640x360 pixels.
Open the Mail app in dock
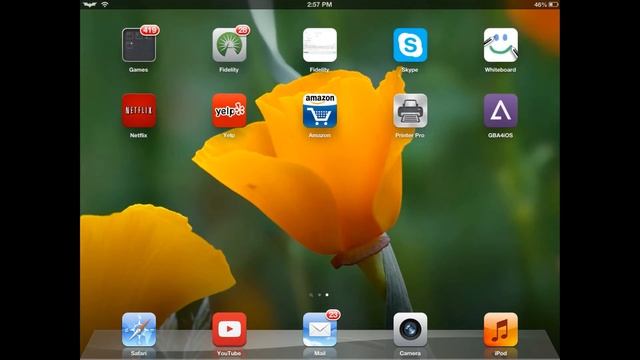(x=320, y=329)
